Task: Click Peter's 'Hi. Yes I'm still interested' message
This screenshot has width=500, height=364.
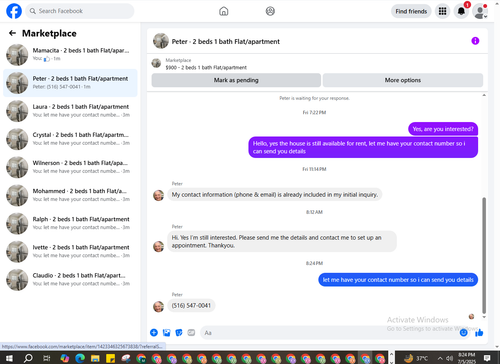Action: click(x=282, y=241)
